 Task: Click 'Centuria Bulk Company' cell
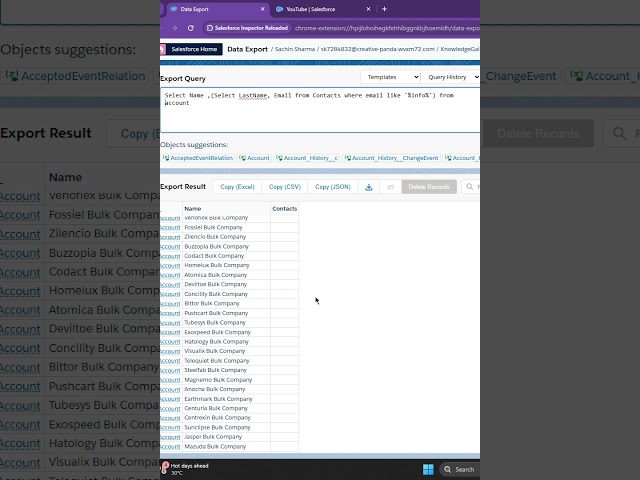(x=226, y=409)
